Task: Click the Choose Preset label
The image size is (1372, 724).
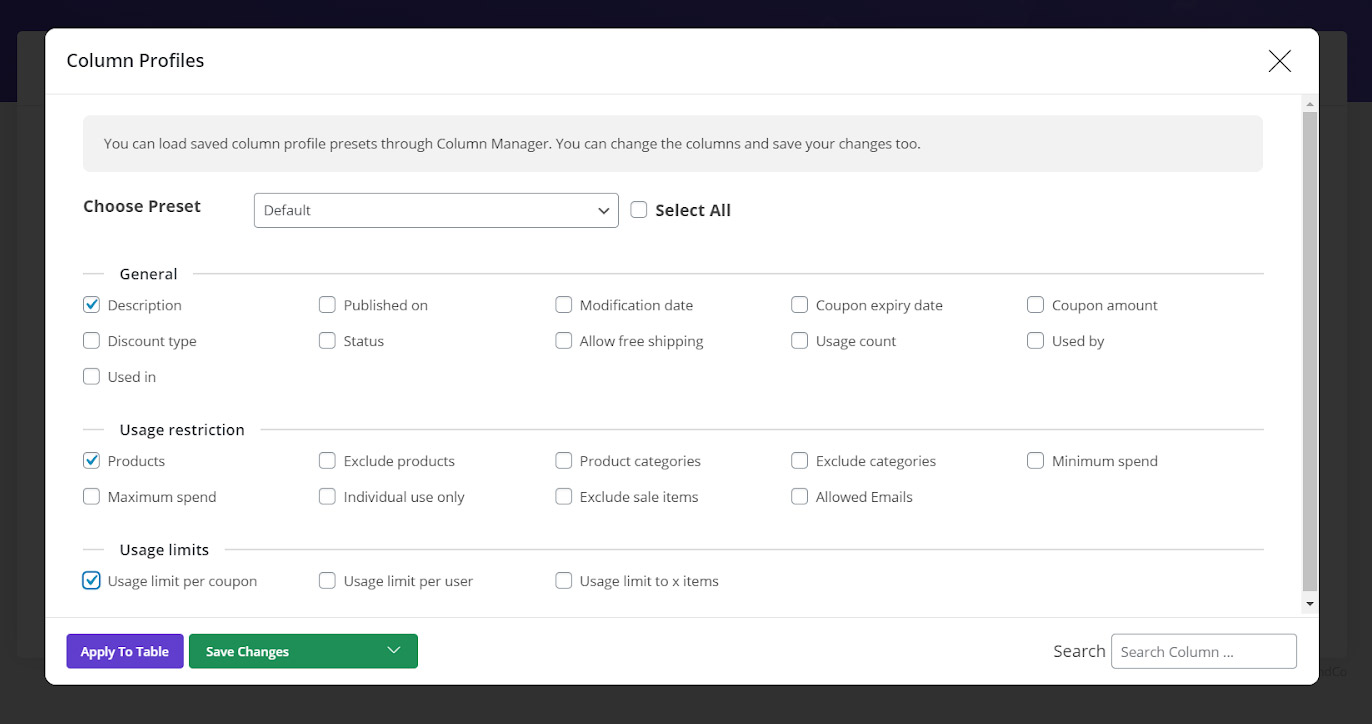Action: click(142, 207)
